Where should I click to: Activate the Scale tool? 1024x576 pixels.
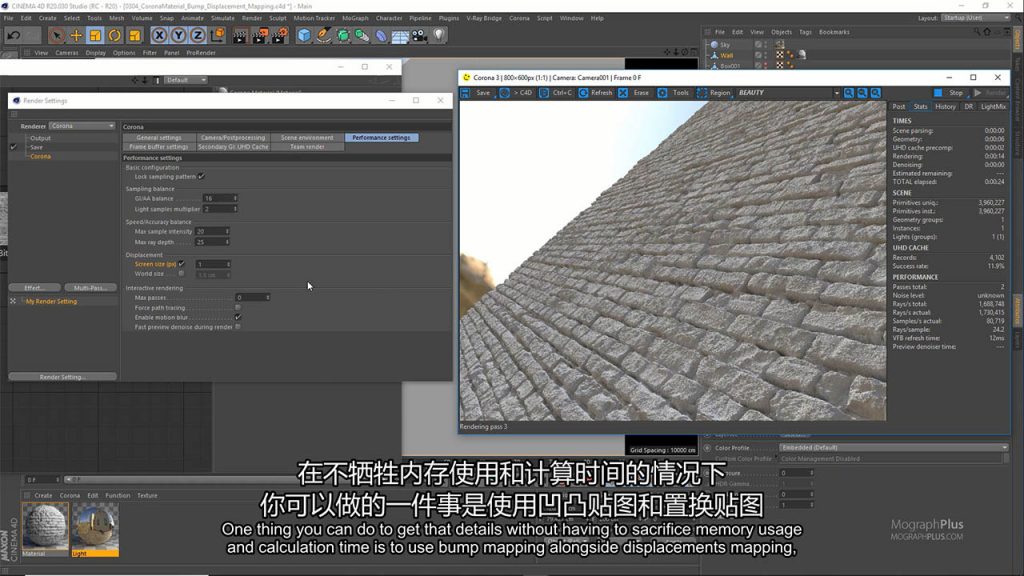click(x=95, y=35)
